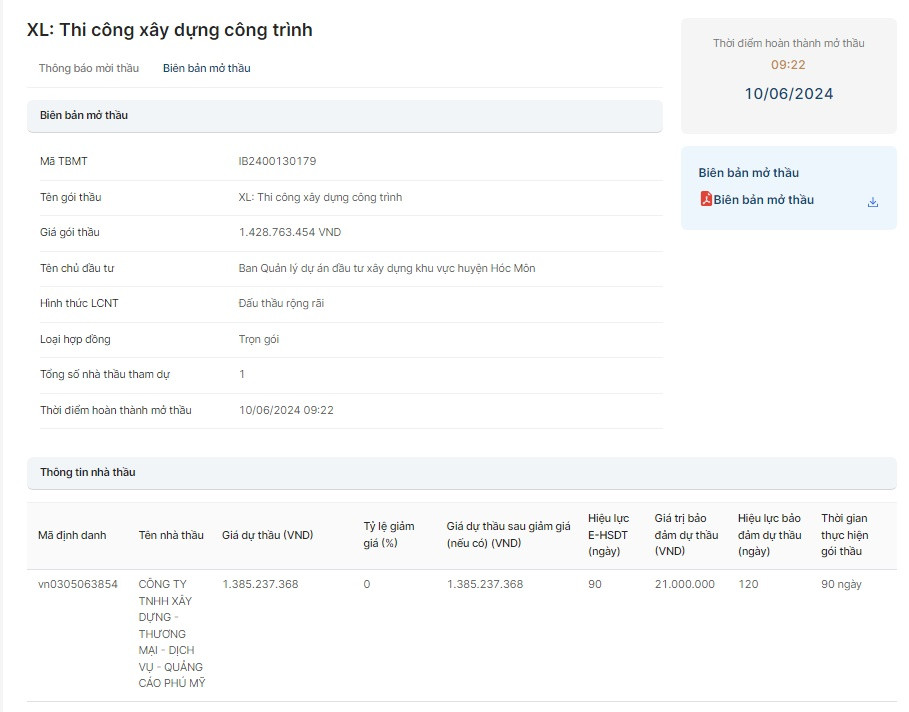Click the Mã TBMT value IB2400130179

point(277,161)
